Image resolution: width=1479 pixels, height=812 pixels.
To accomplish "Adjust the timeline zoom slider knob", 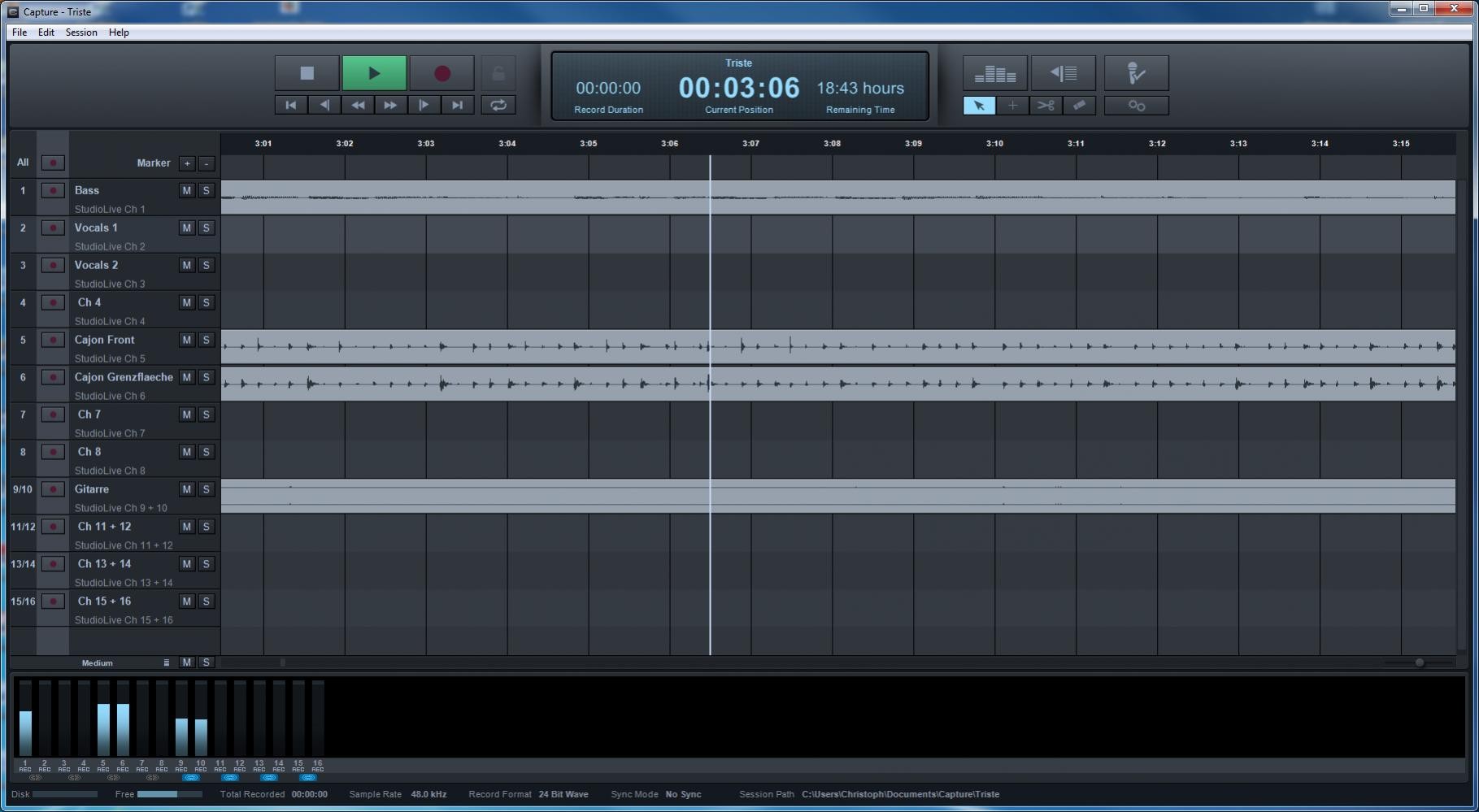I will (x=1420, y=662).
